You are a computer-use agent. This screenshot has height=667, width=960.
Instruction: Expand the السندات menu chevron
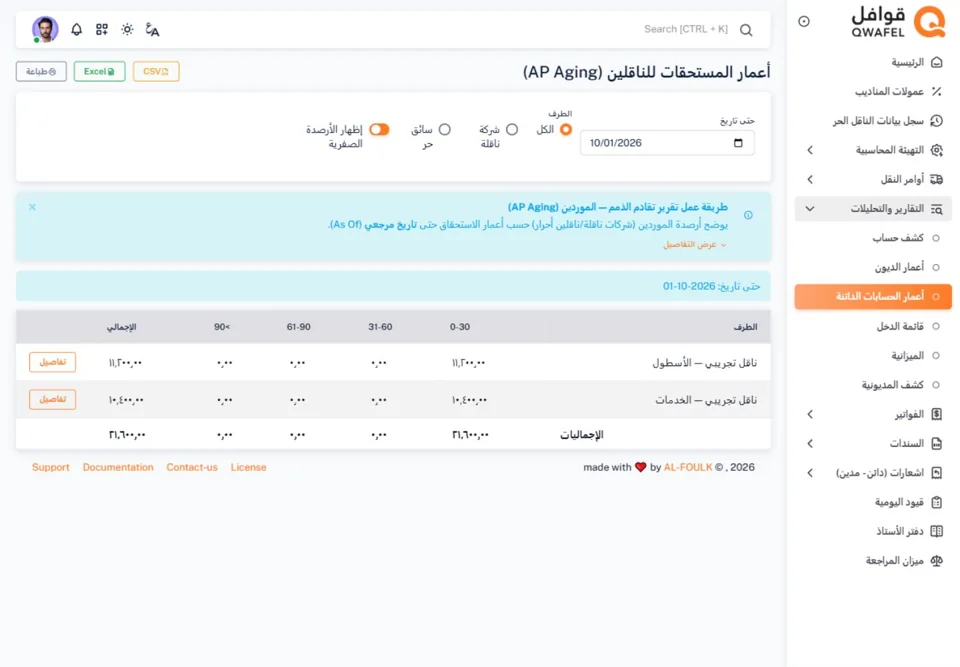point(810,443)
